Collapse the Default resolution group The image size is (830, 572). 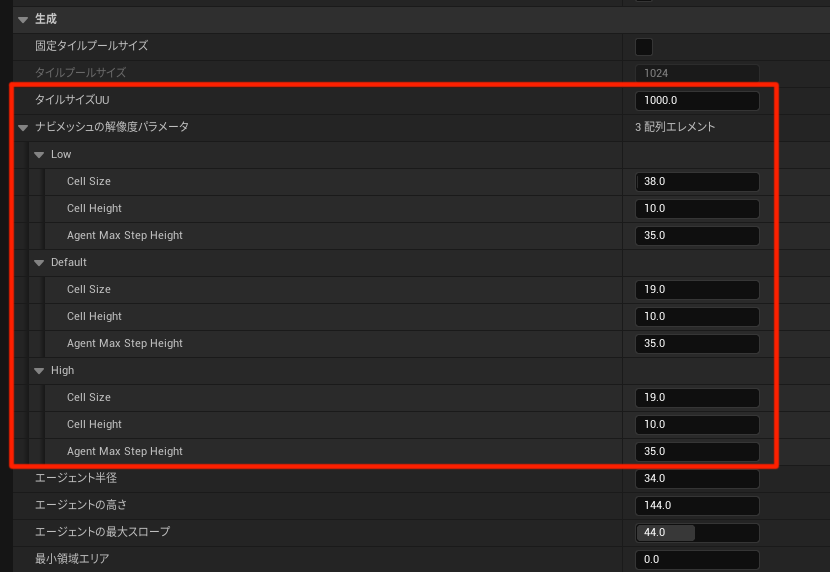39,262
